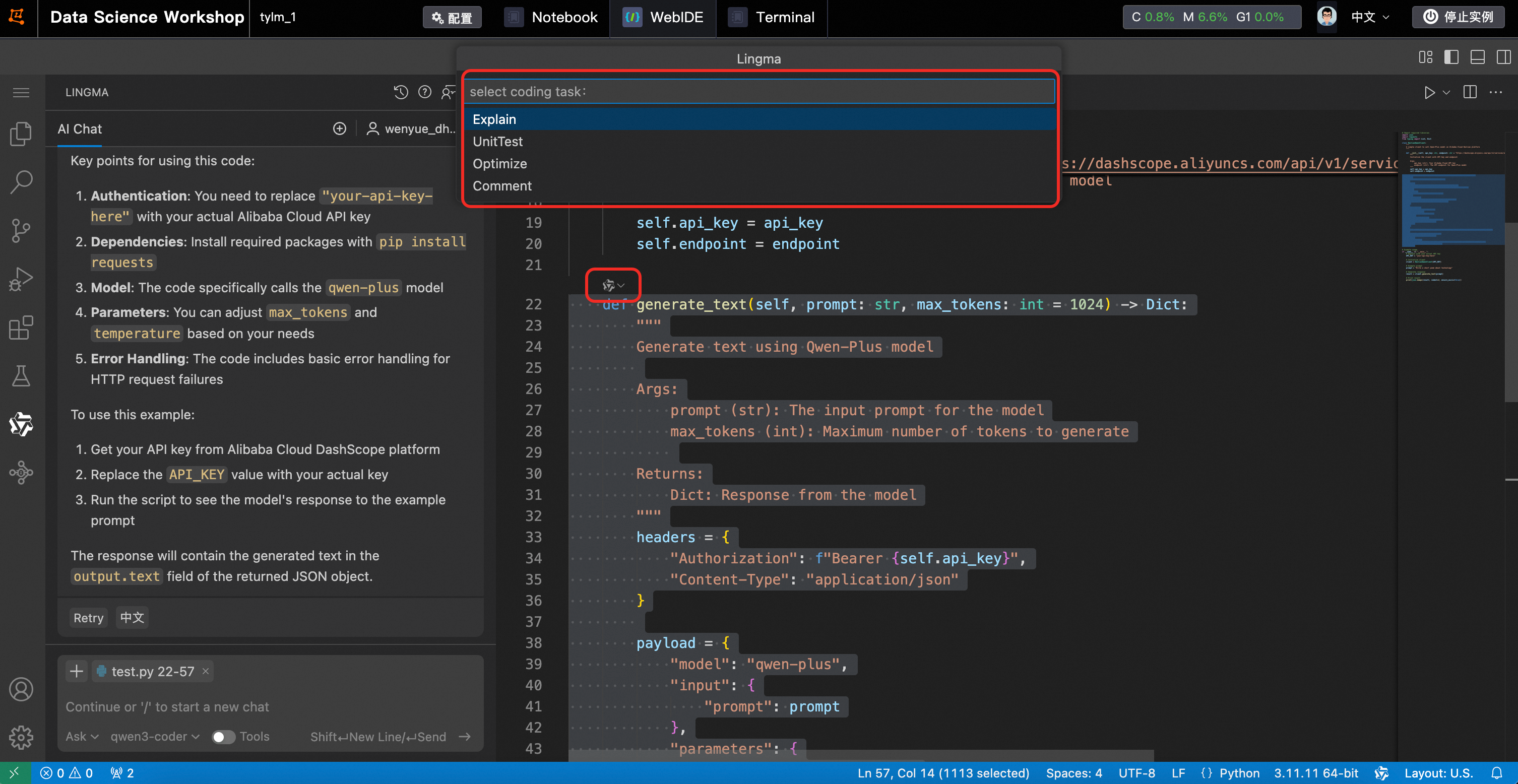Click the new chat plus icon
This screenshot has width=1518, height=784.
pos(339,128)
